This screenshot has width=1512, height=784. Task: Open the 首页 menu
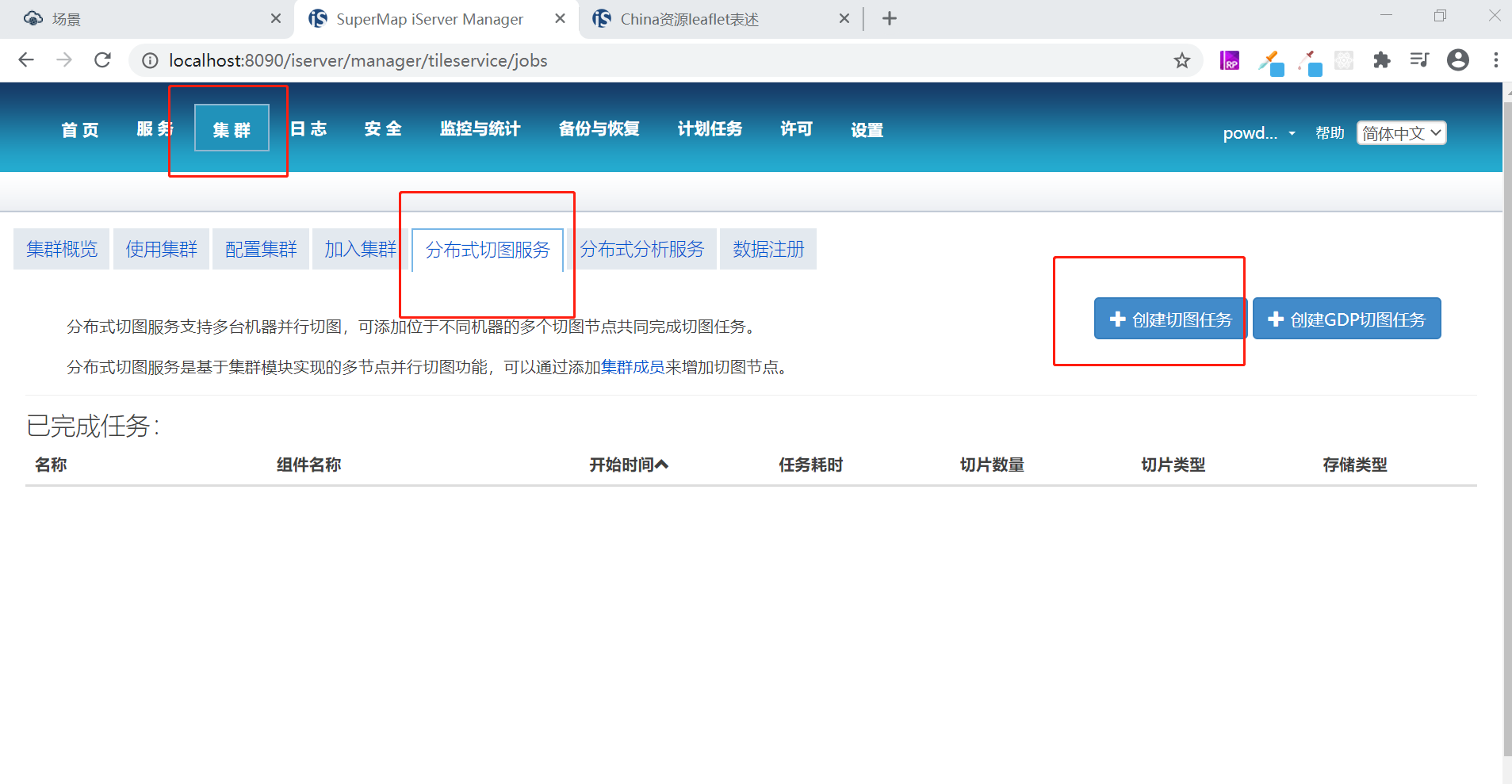[80, 129]
